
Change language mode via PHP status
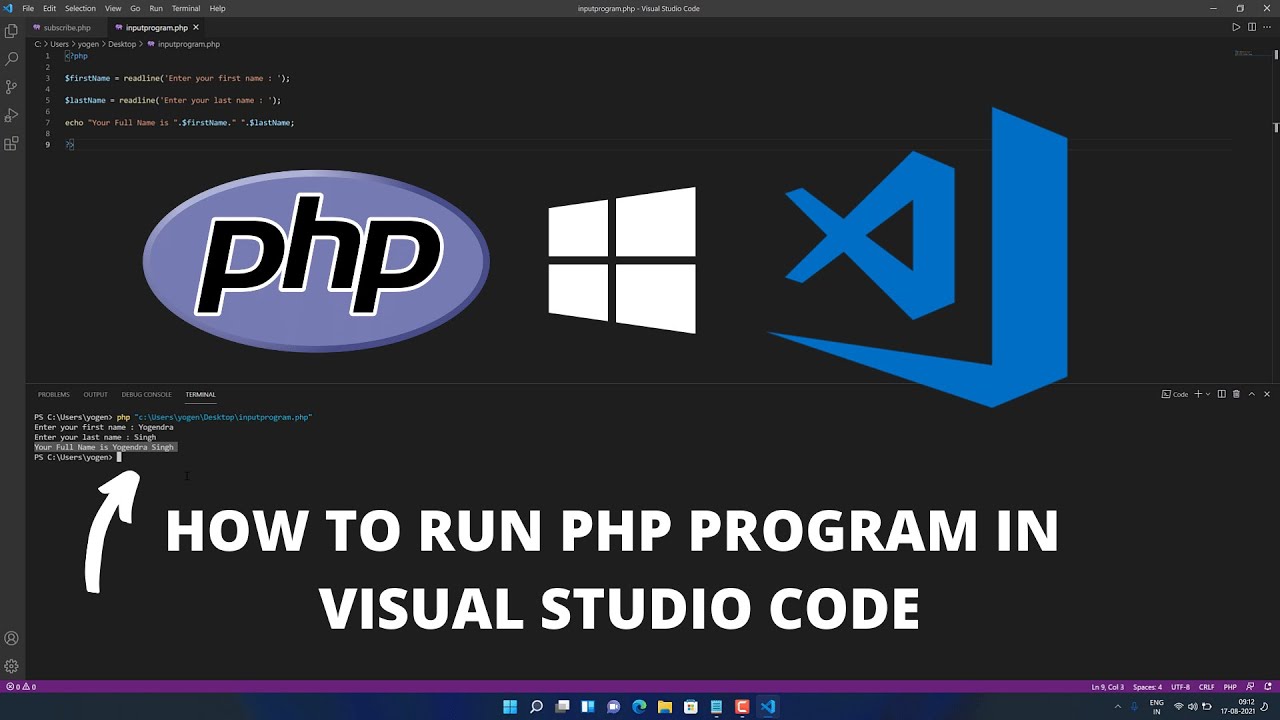[x=1231, y=687]
